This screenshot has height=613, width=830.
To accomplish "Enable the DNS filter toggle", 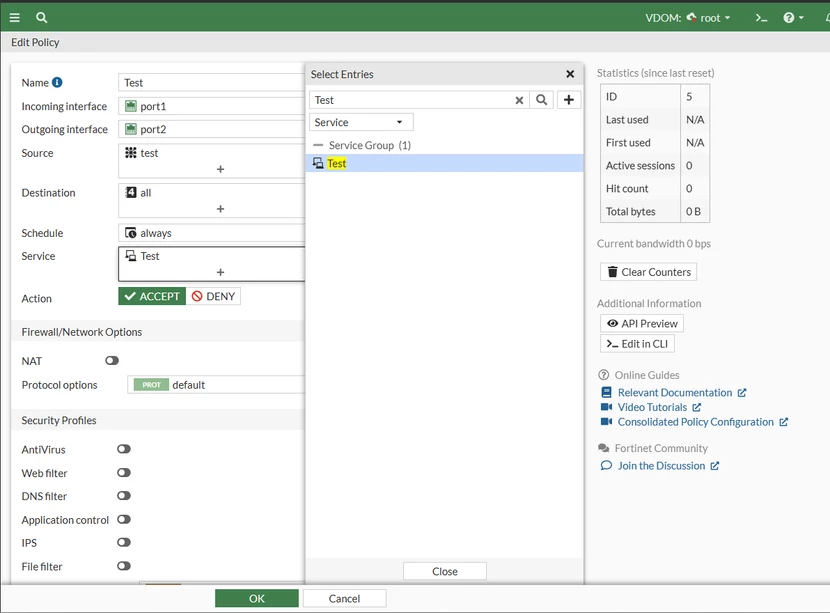I will click(124, 496).
